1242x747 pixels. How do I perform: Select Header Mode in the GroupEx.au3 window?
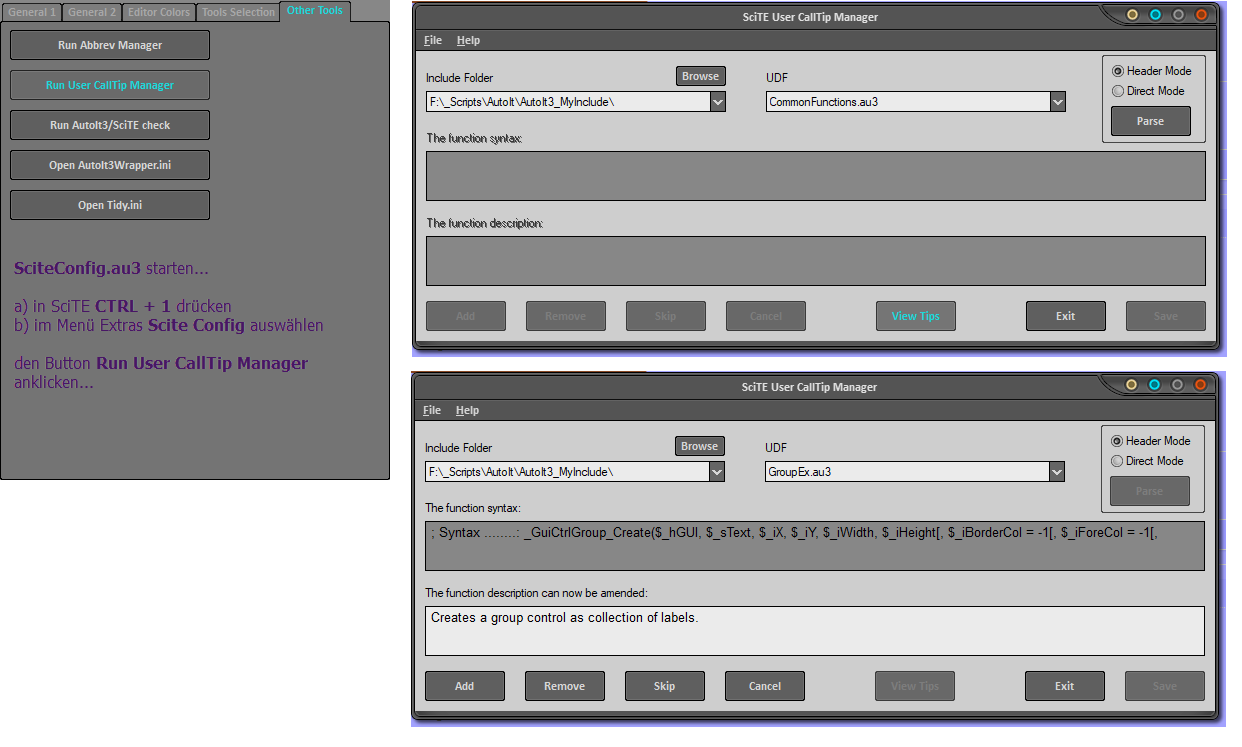1117,441
